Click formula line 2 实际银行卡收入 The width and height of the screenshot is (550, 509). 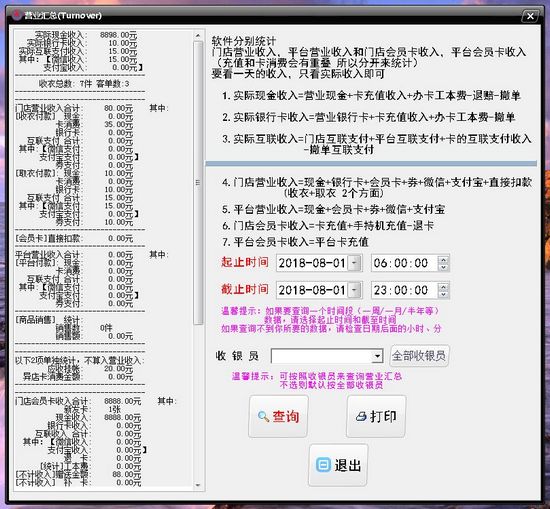(368, 117)
